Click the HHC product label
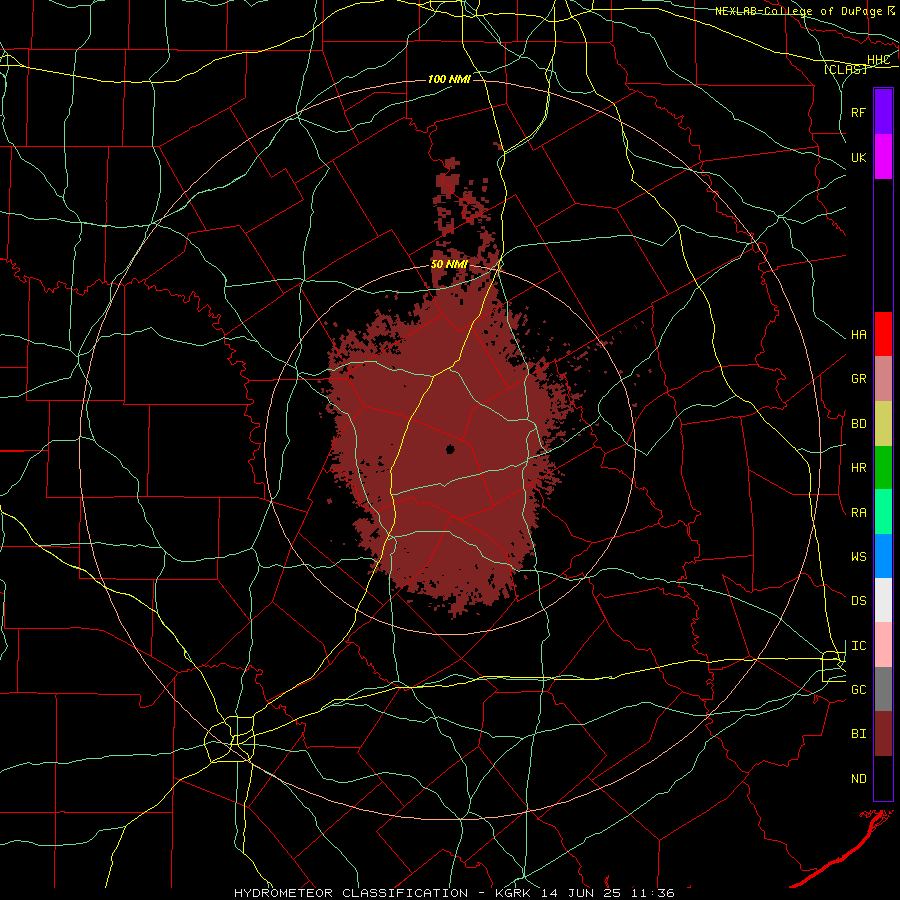Screen dimensions: 900x900 coord(879,60)
